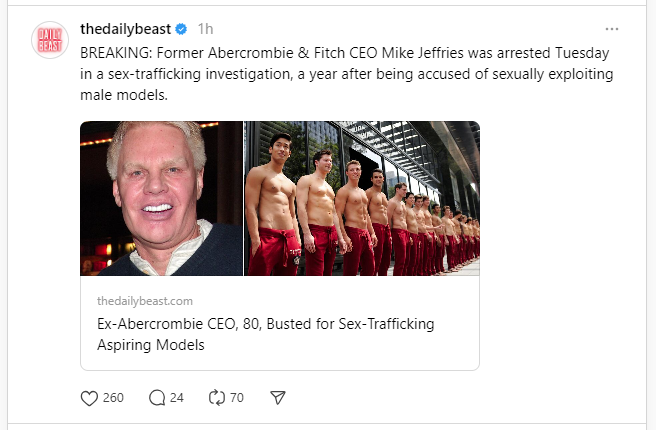The height and width of the screenshot is (430, 656).
Task: Repost using the arrows icon
Action: (217, 397)
